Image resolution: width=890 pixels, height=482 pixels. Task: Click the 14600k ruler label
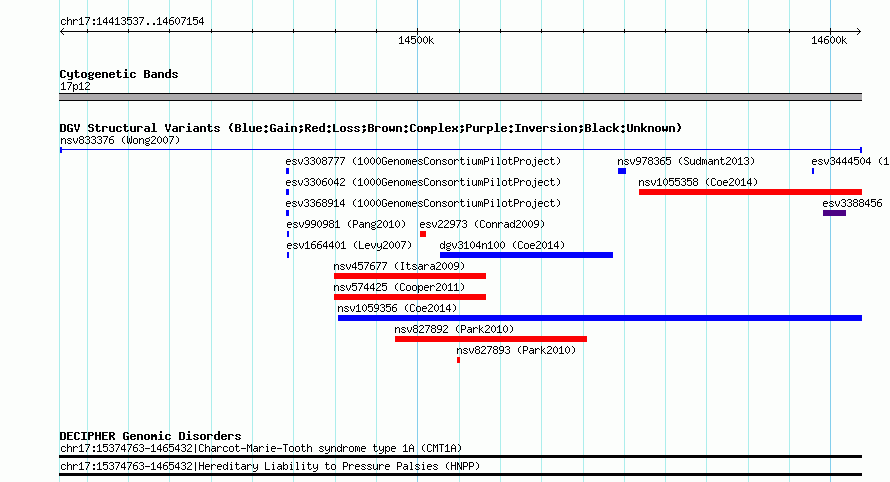pyautogui.click(x=829, y=40)
